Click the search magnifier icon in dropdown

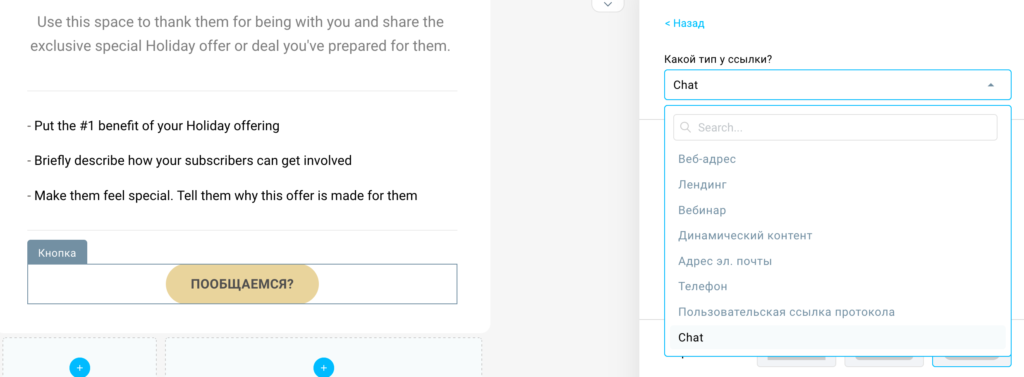point(686,128)
